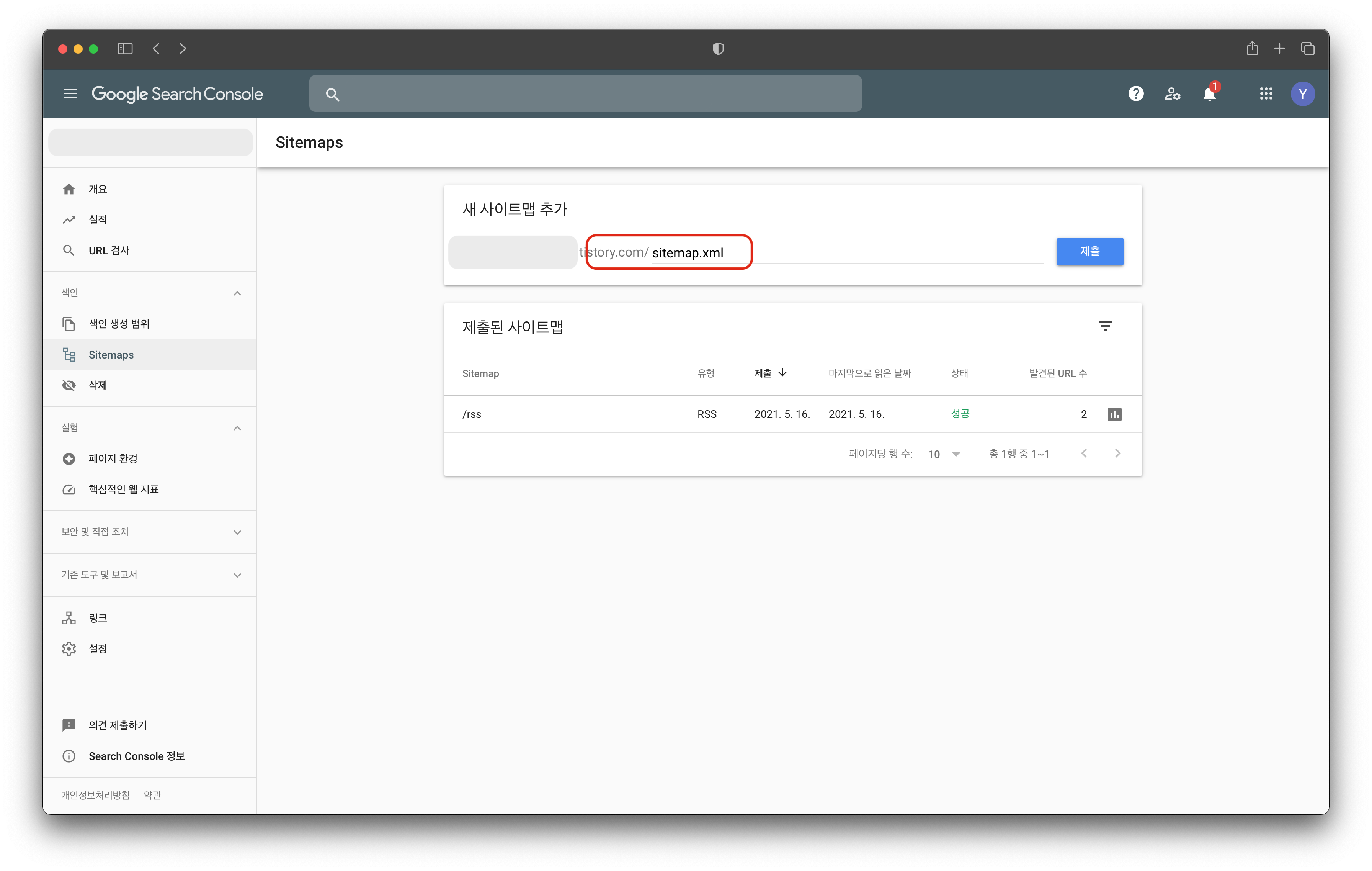
Task: Click the sitemap URL input field
Action: 843,252
